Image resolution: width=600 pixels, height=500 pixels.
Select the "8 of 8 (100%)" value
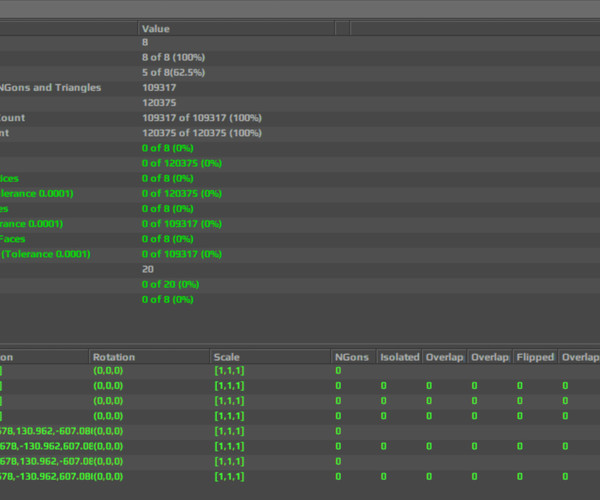[x=173, y=57]
